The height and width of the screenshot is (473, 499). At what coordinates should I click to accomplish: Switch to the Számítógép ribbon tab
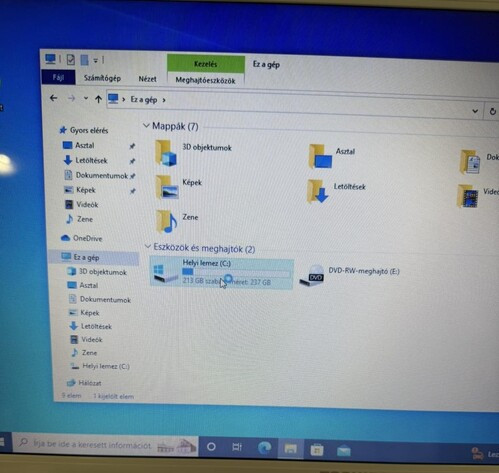[102, 78]
